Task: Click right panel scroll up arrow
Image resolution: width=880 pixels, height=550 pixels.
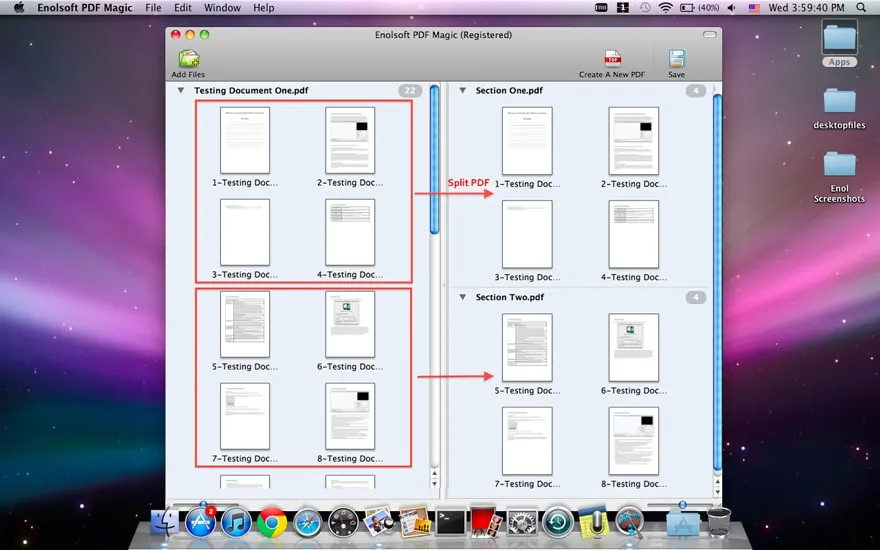Action: (x=717, y=482)
